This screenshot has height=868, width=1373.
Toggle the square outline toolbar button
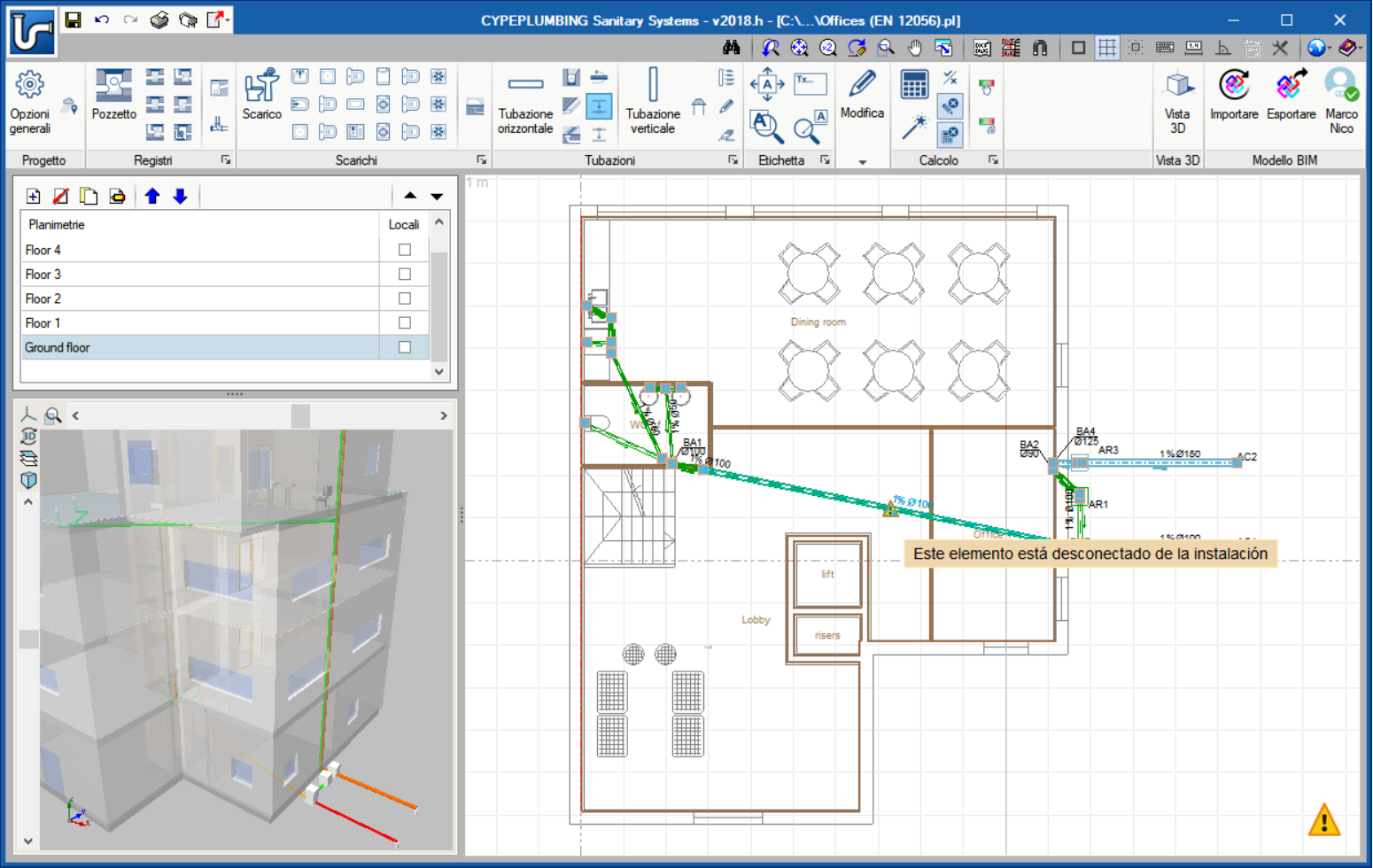tap(1078, 48)
